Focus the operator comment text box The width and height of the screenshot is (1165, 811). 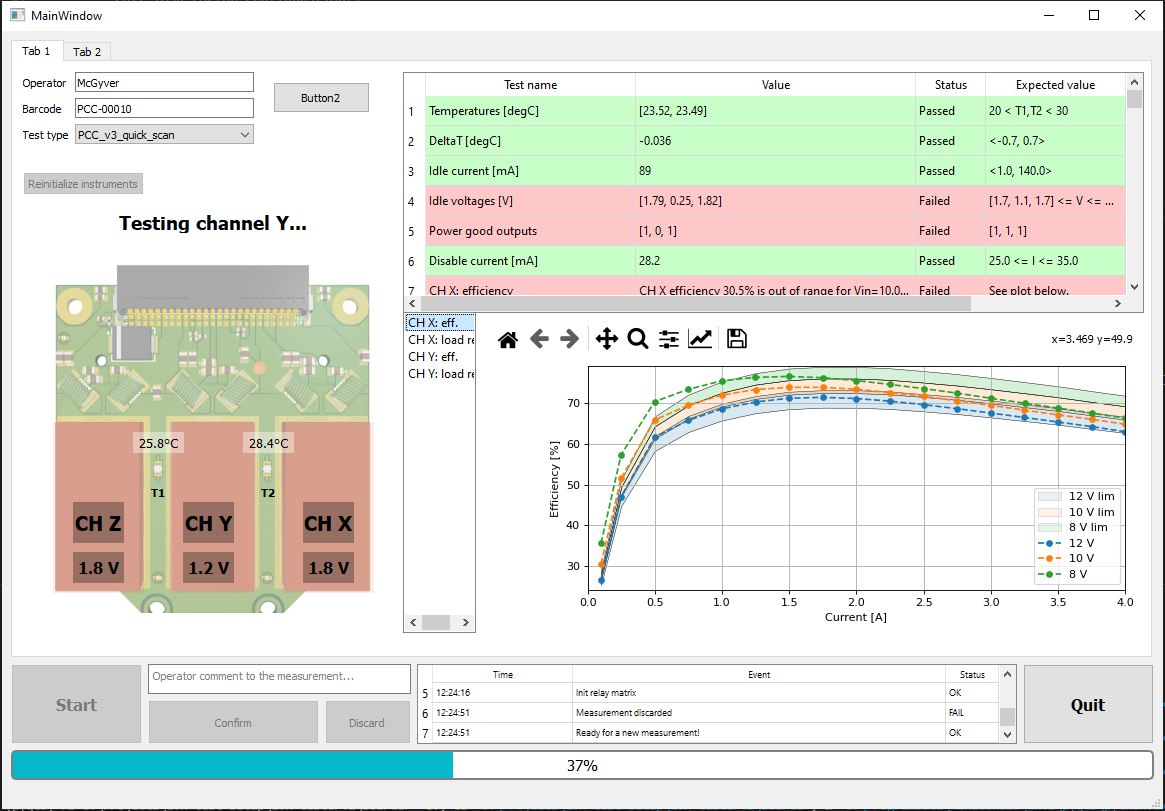click(x=279, y=677)
